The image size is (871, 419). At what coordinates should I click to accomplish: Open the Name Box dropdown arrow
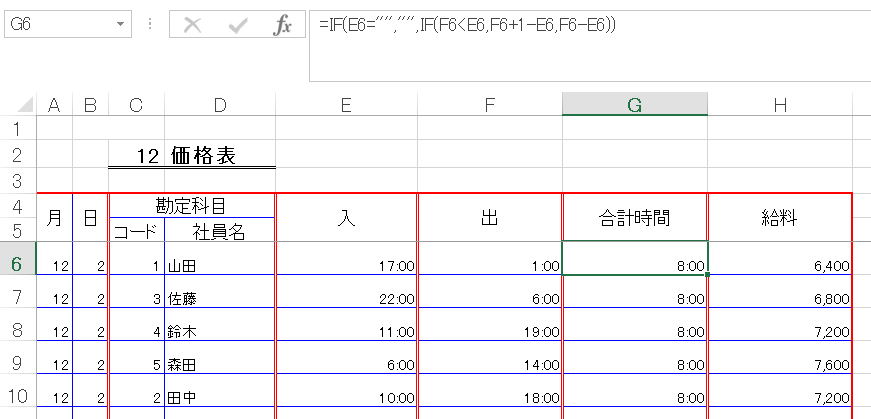121,25
